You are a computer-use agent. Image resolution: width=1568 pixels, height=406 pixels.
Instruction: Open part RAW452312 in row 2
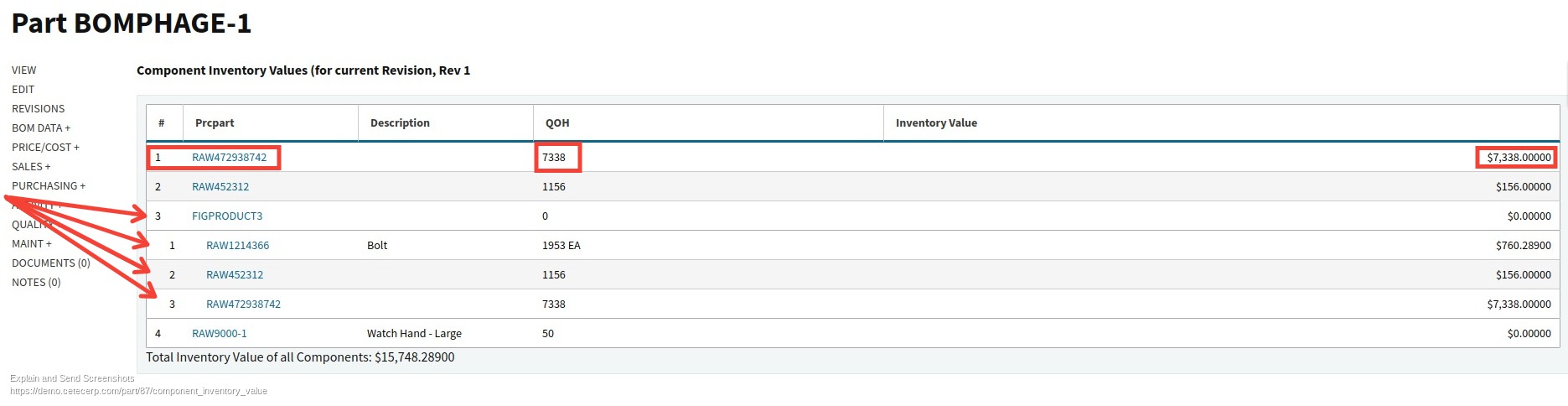220,187
